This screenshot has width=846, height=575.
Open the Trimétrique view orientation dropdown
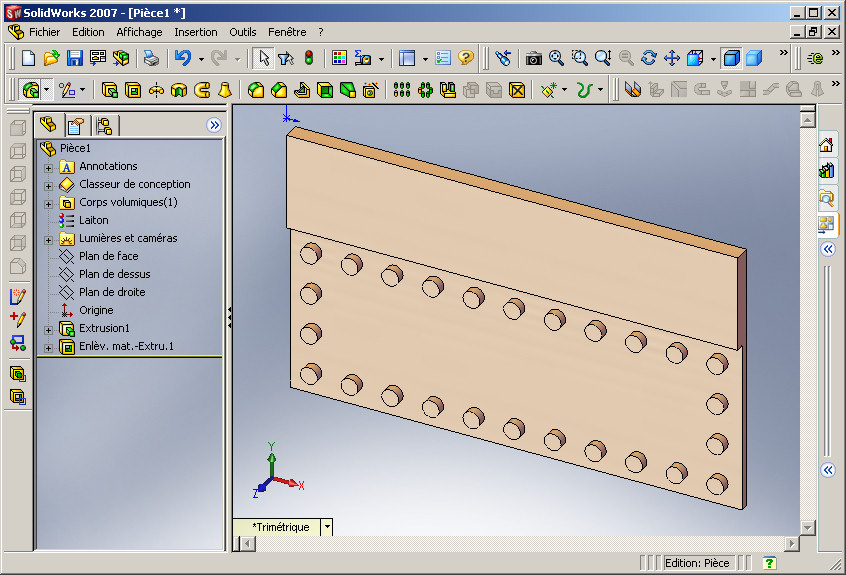[327, 527]
